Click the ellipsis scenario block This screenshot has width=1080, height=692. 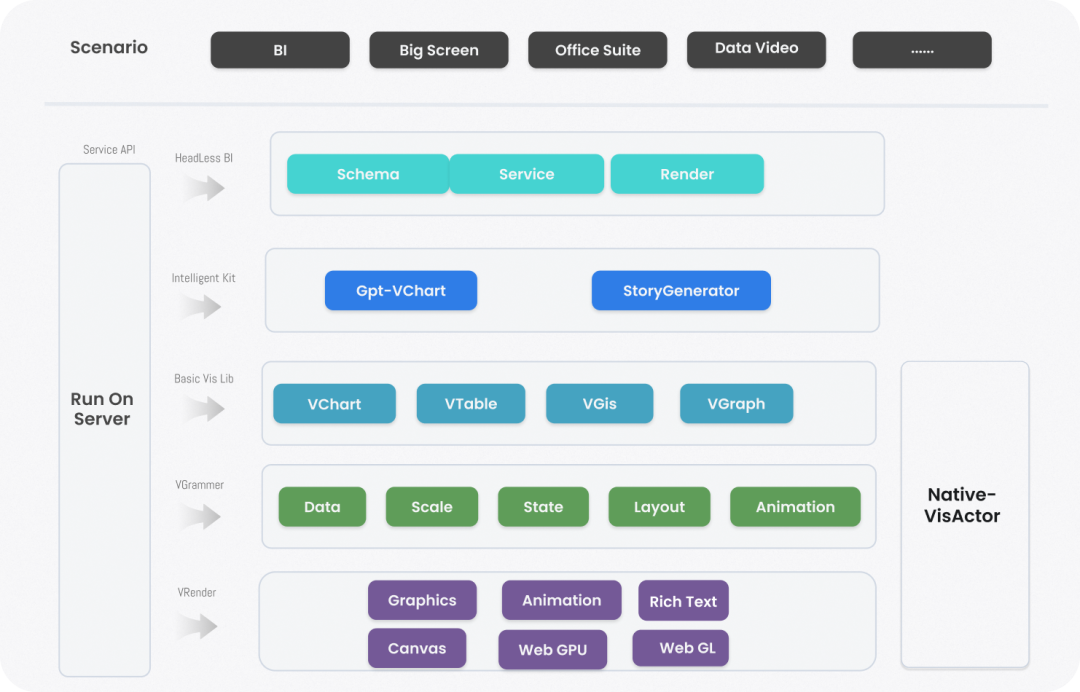point(922,50)
